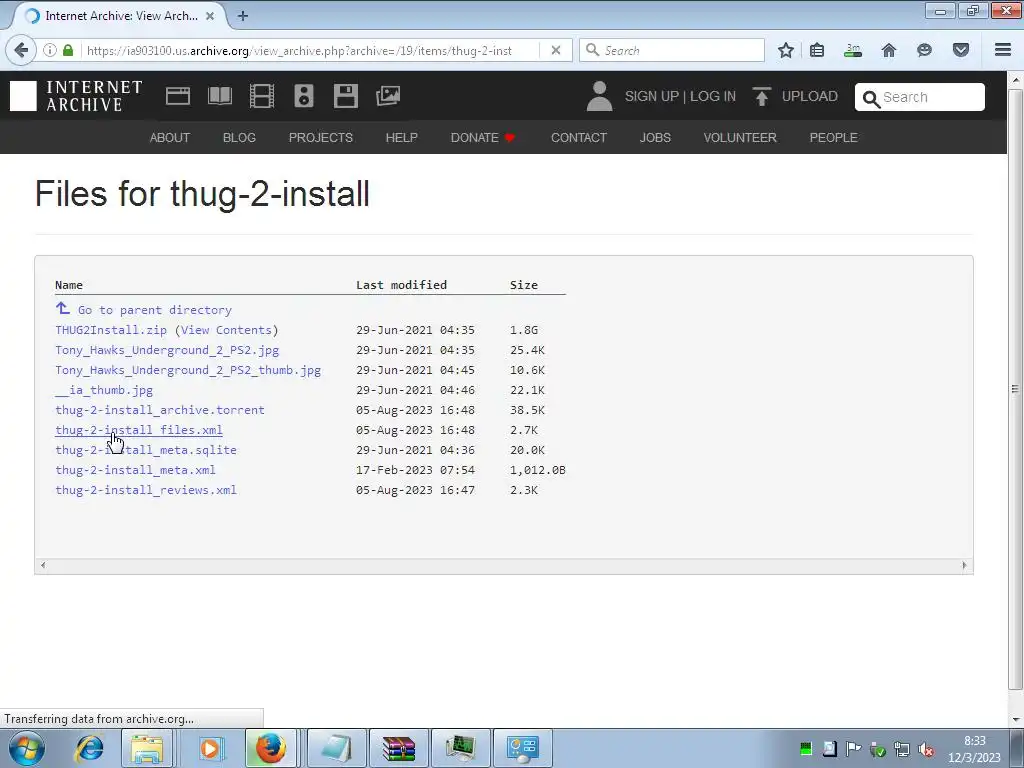Click the muted volume icon in system tray
The image size is (1024, 768).
[x=926, y=749]
